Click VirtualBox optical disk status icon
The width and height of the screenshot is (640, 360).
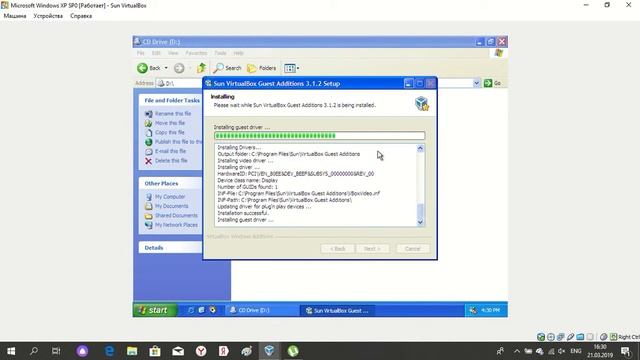tap(551, 337)
